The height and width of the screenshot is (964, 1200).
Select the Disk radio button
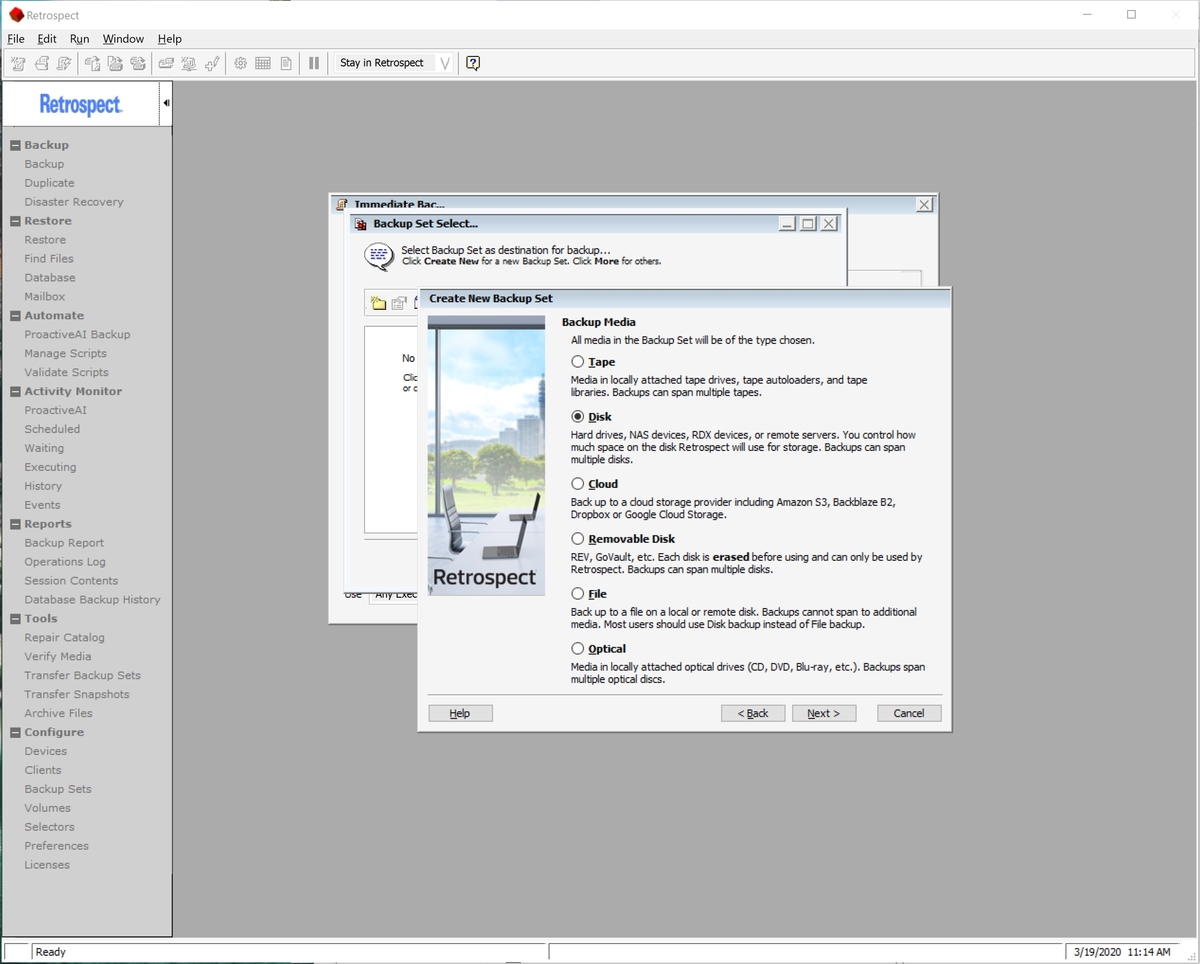[x=578, y=417]
